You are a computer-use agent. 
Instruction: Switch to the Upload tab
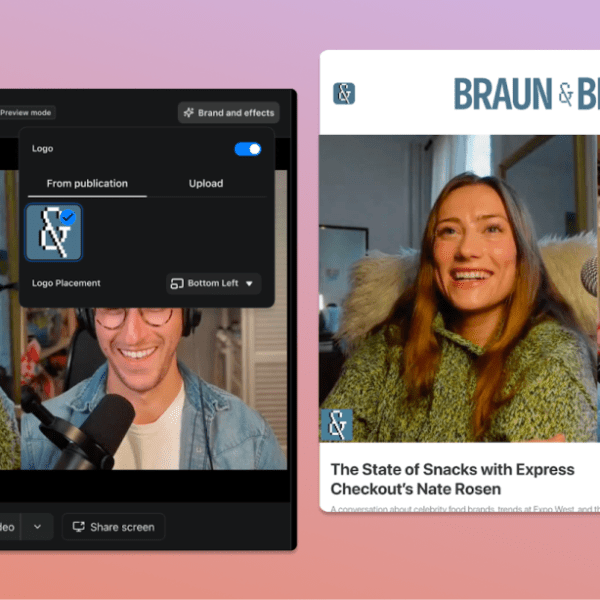(x=206, y=184)
